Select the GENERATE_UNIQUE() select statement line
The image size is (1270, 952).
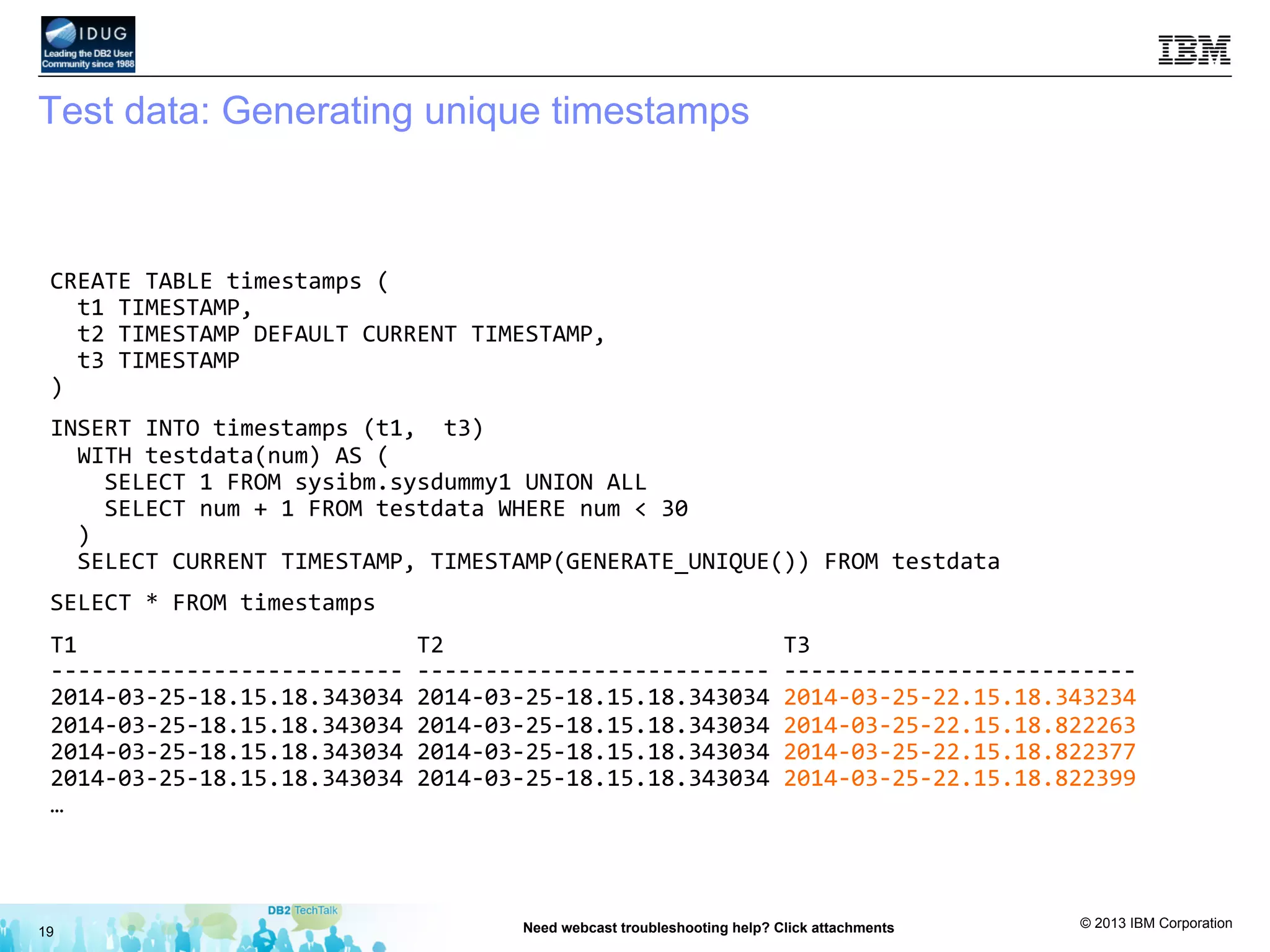coord(538,562)
